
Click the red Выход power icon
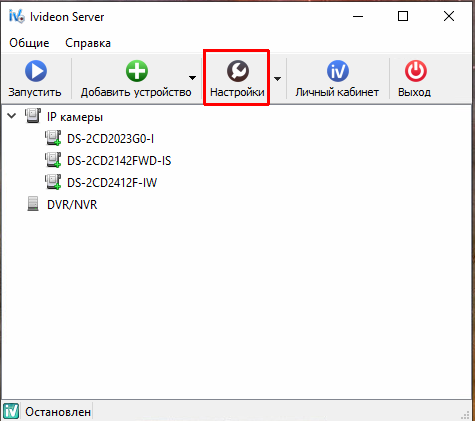(x=416, y=71)
